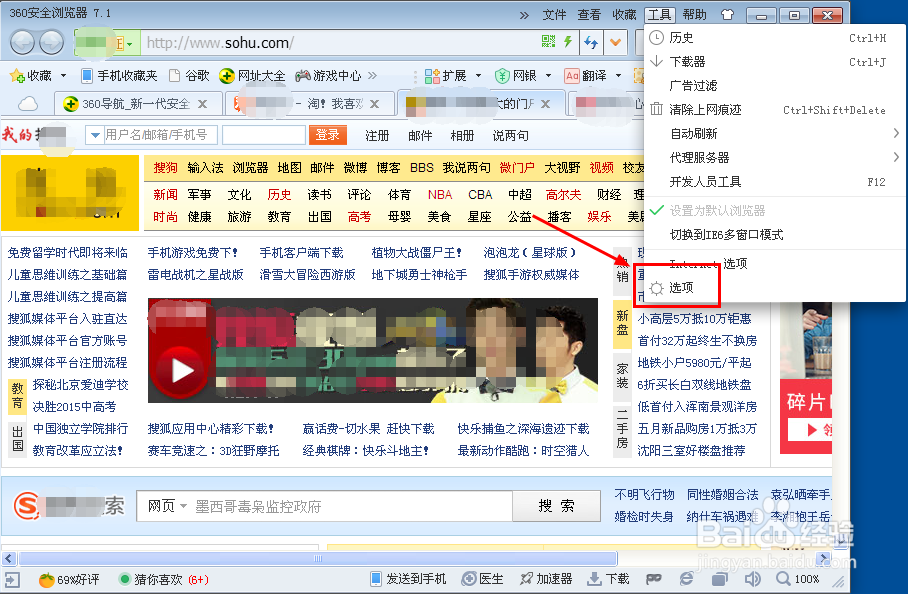Expand the 收藏 dropdown arrow
Image resolution: width=908 pixels, height=594 pixels.
(x=63, y=76)
